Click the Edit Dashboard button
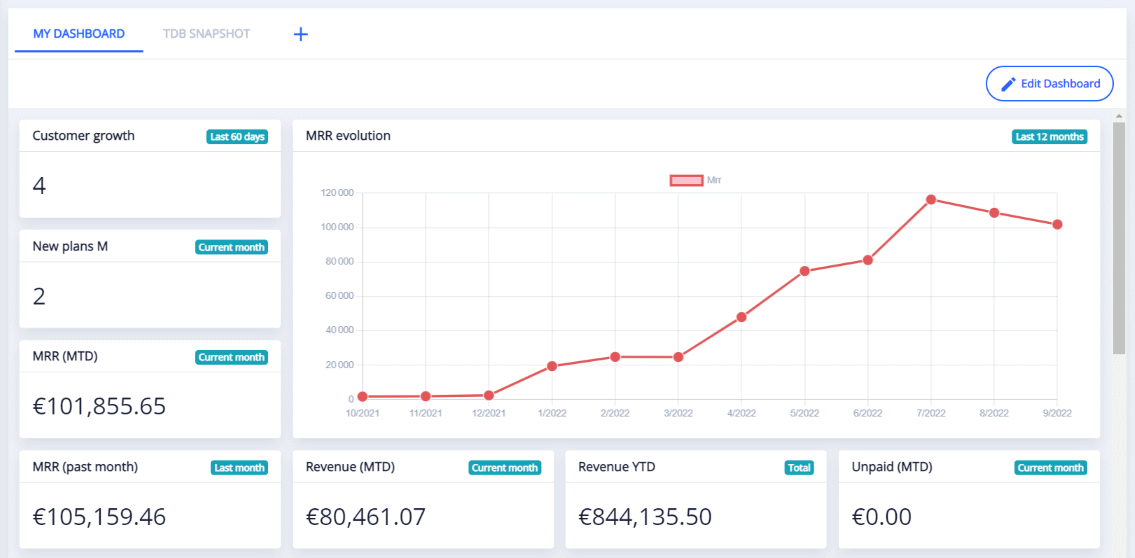This screenshot has height=558, width=1135. 1050,84
